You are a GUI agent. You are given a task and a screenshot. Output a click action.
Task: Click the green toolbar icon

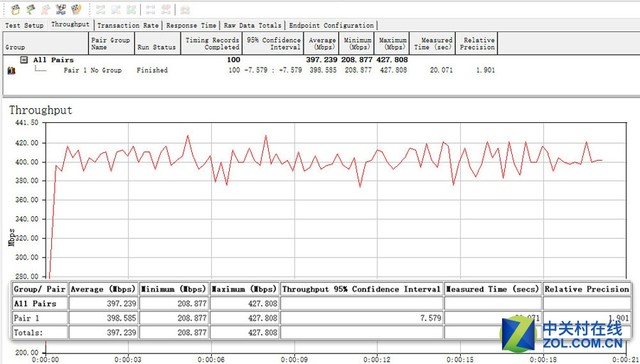click(x=30, y=9)
